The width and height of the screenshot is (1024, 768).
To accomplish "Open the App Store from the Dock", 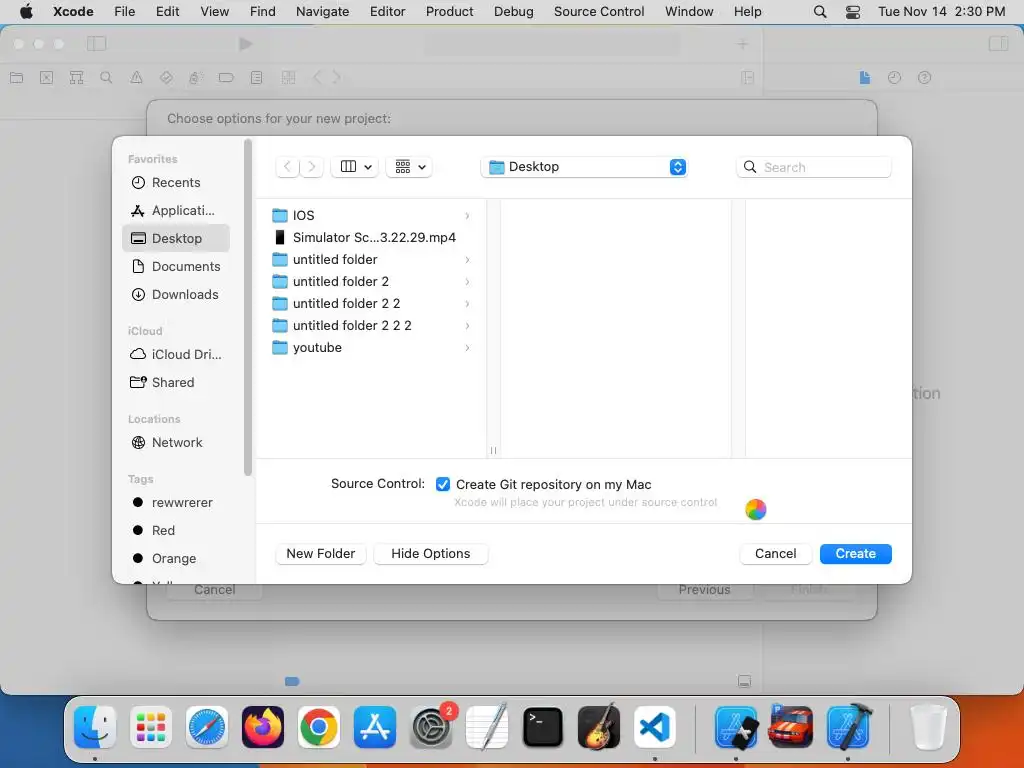I will point(375,727).
